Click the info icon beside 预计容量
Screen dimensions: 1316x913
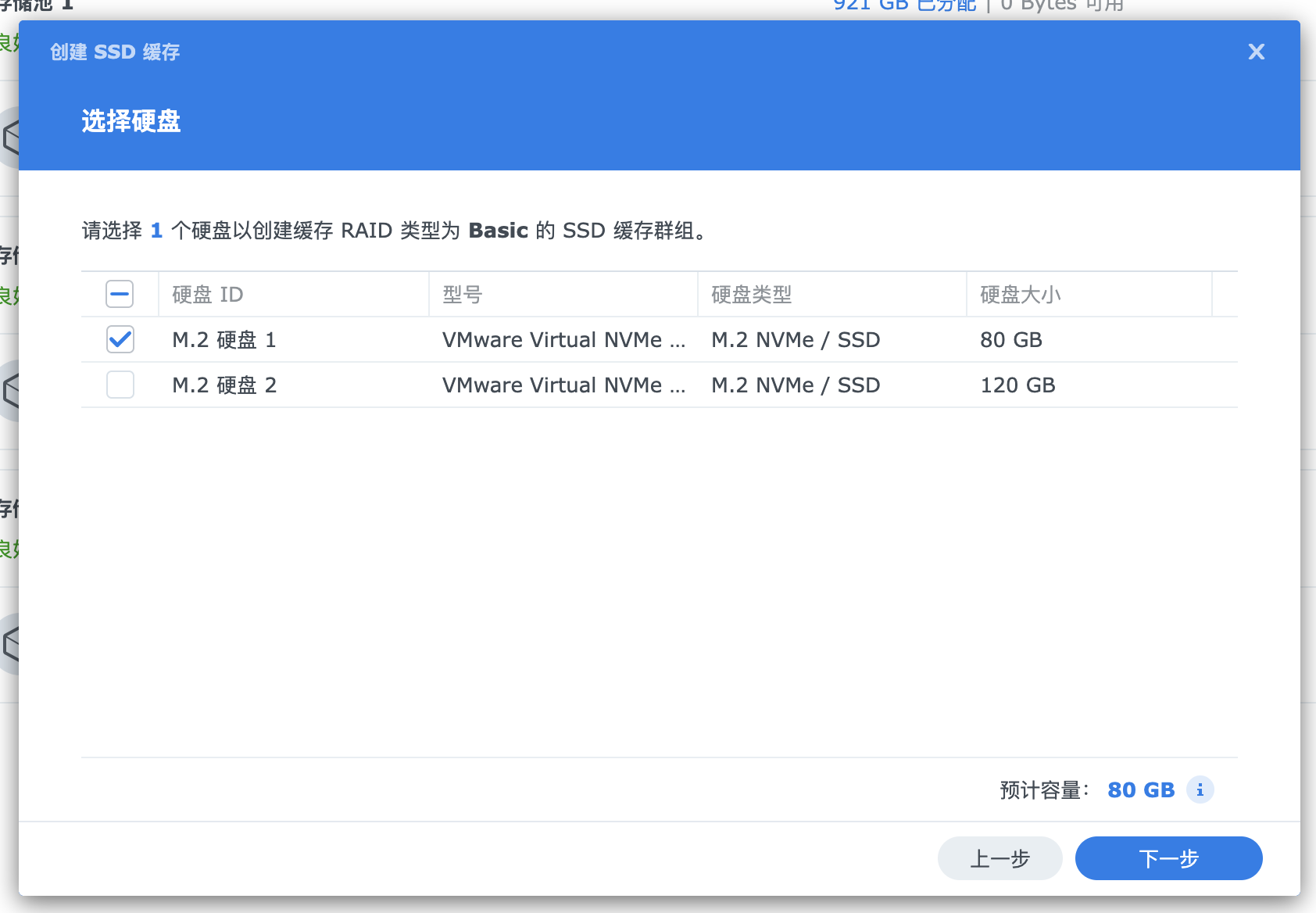[1200, 789]
